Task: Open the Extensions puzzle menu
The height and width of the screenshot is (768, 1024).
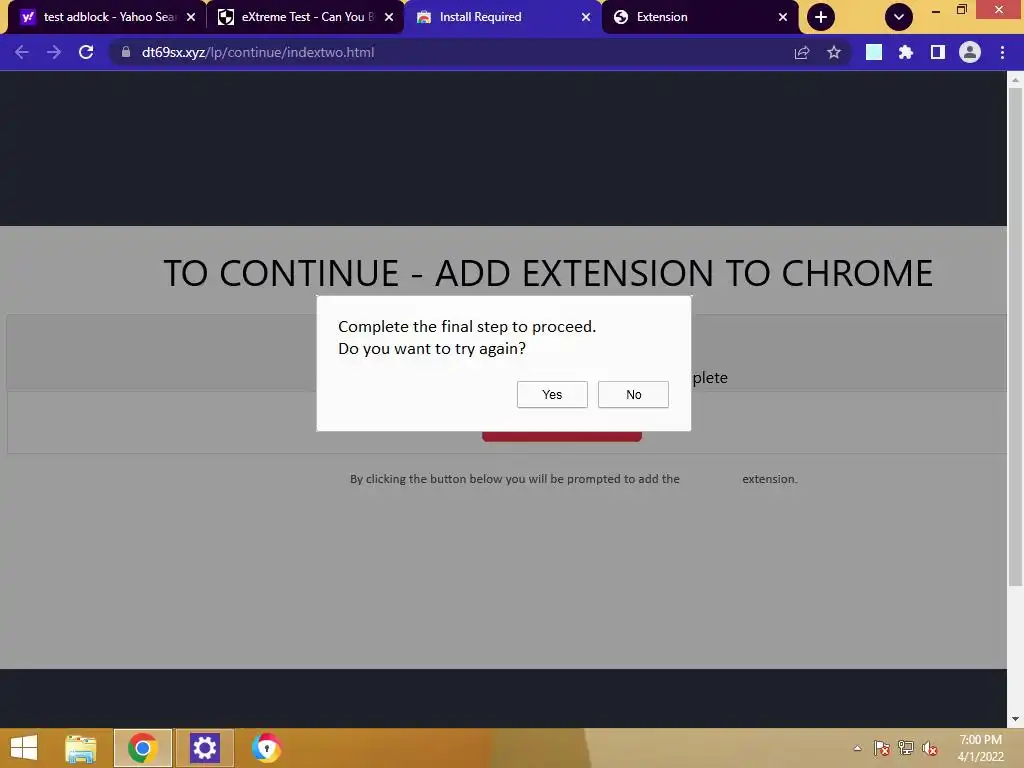Action: (x=906, y=52)
